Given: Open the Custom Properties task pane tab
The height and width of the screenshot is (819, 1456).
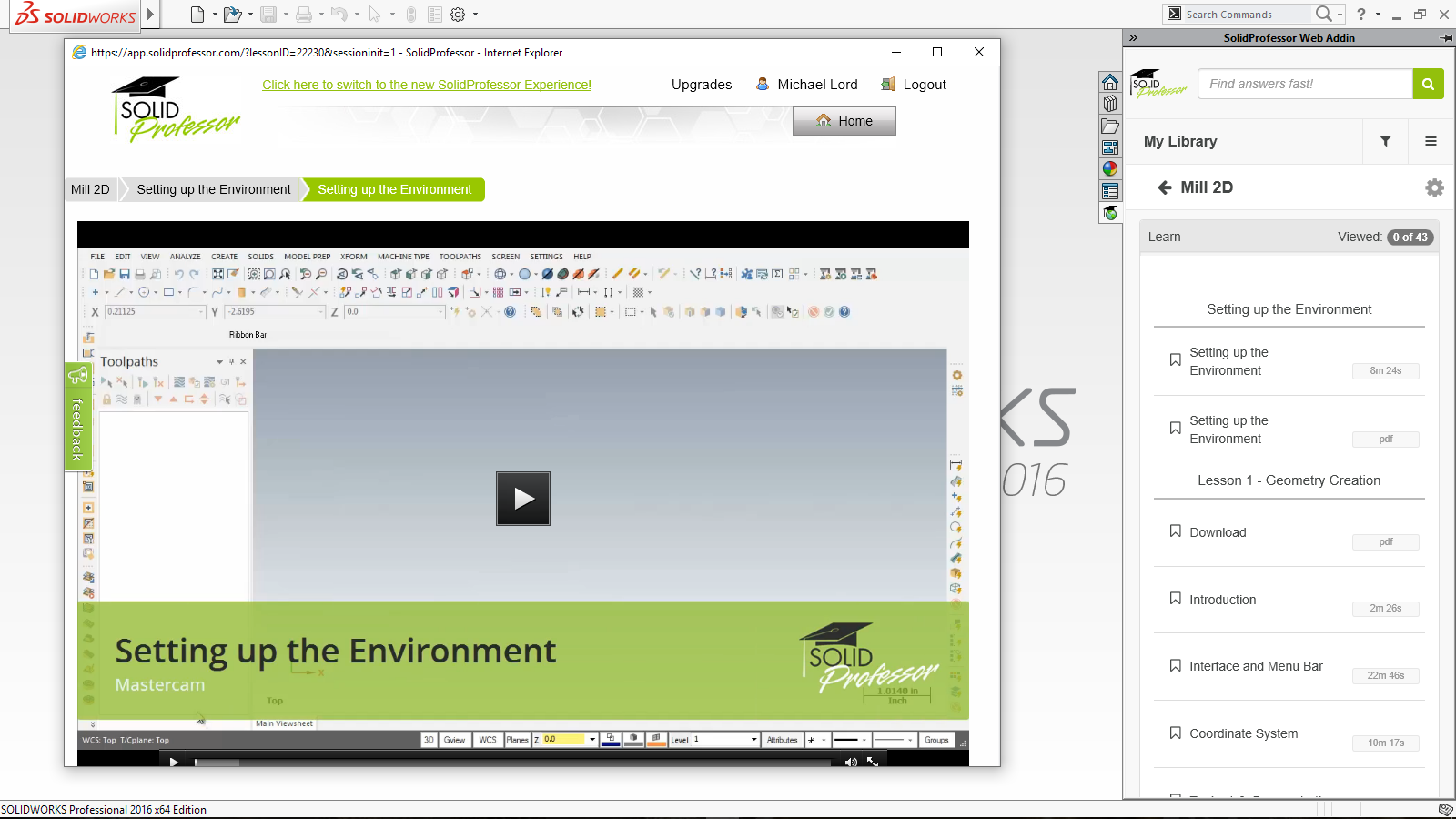Looking at the screenshot, I should tap(1110, 191).
